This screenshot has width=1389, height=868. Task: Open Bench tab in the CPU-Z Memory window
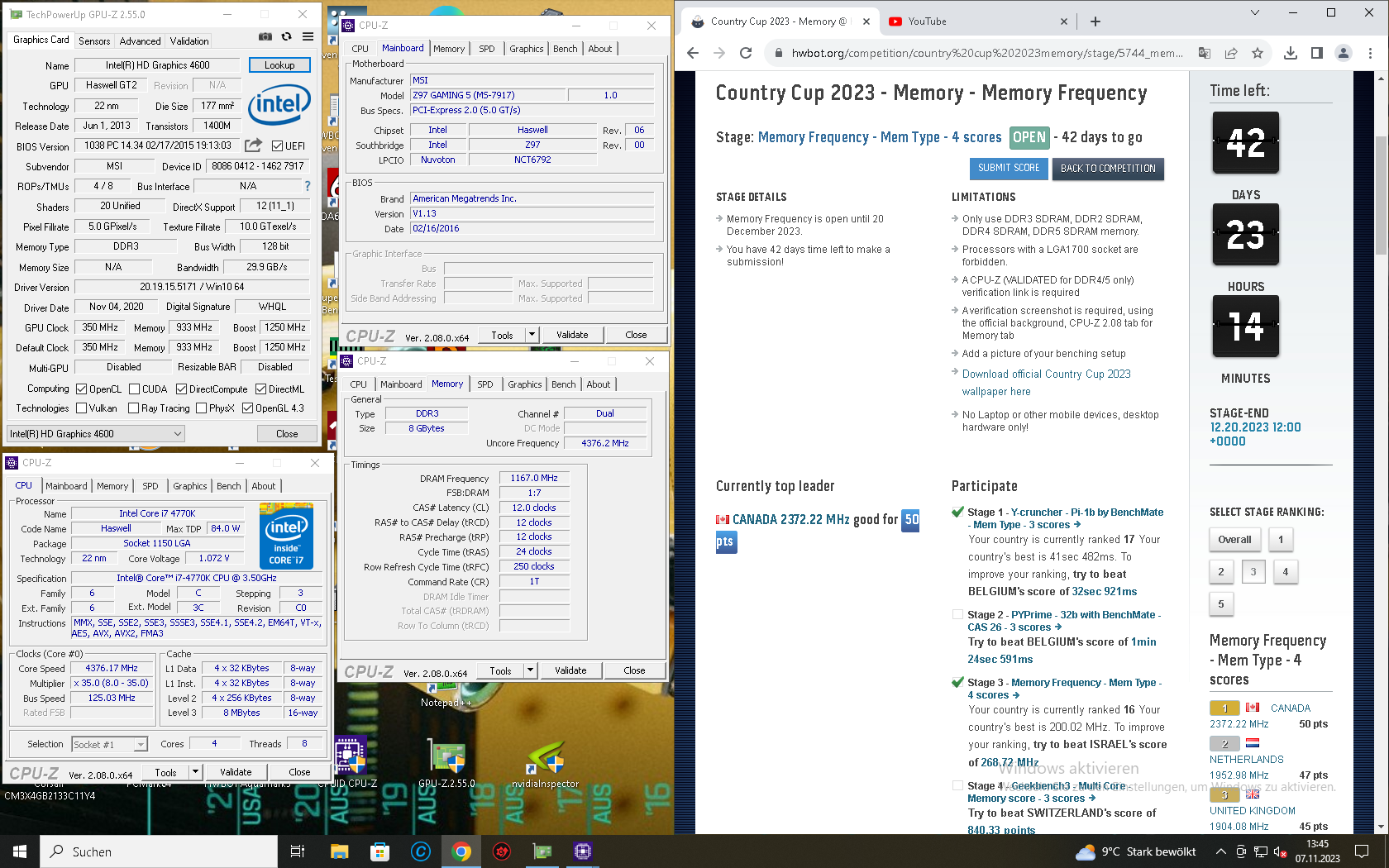click(x=564, y=384)
